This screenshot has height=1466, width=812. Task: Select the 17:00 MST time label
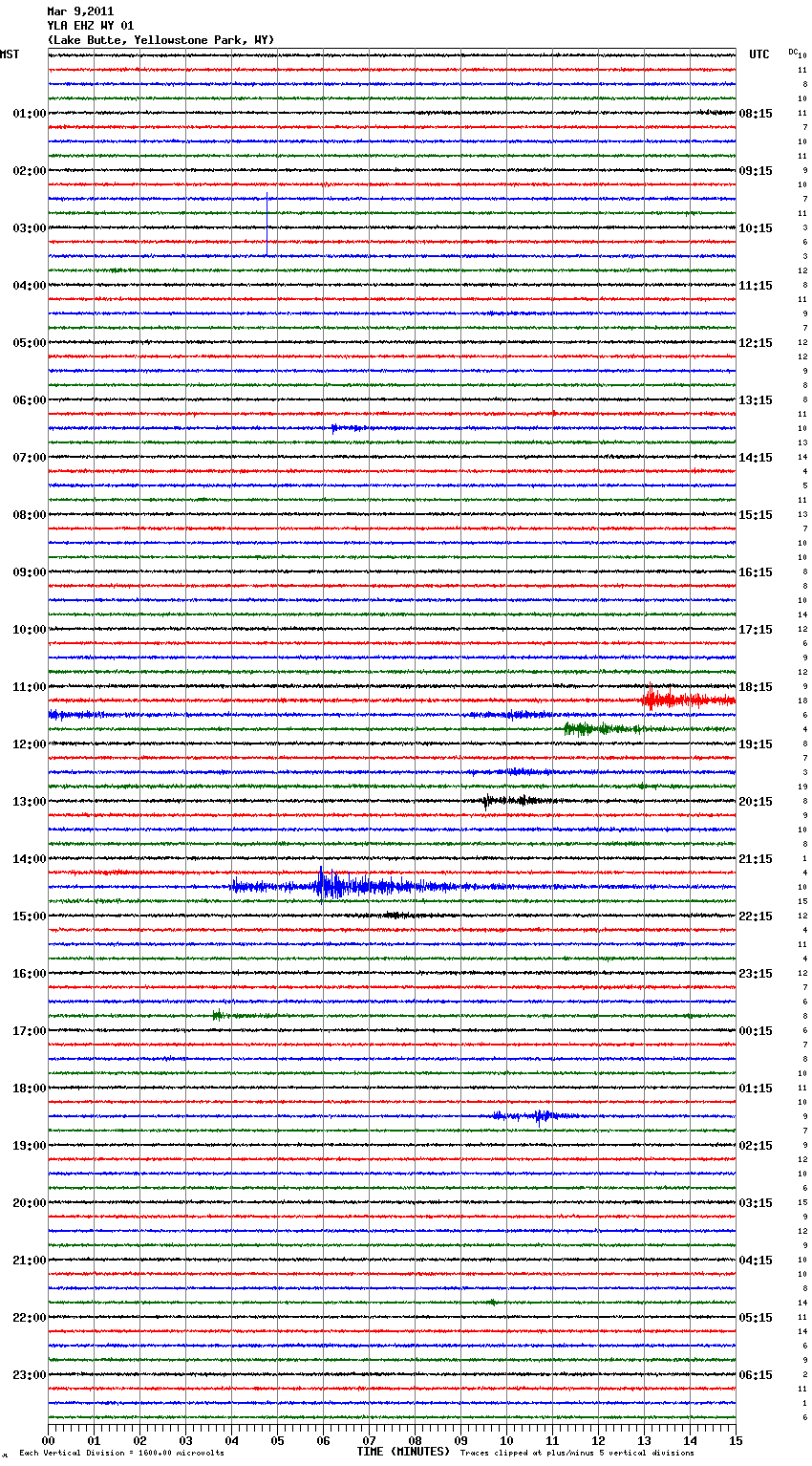pyautogui.click(x=30, y=1031)
